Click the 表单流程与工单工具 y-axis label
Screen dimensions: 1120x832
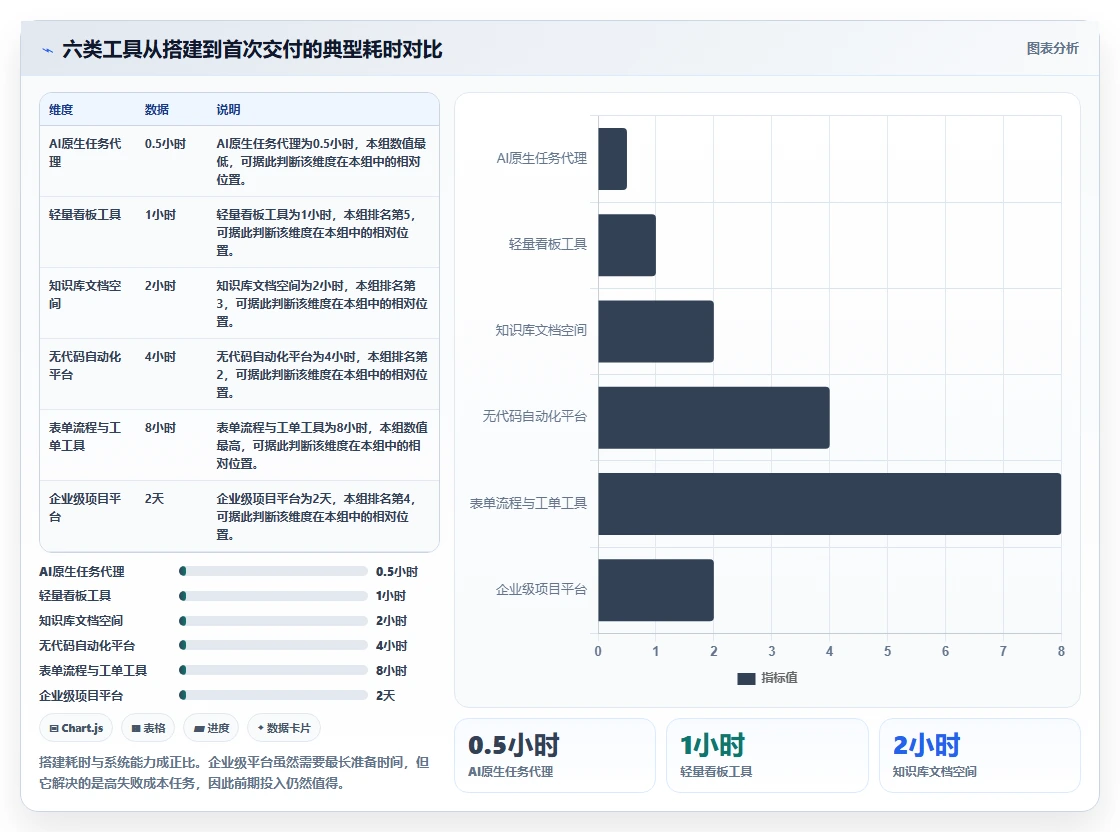pos(528,503)
